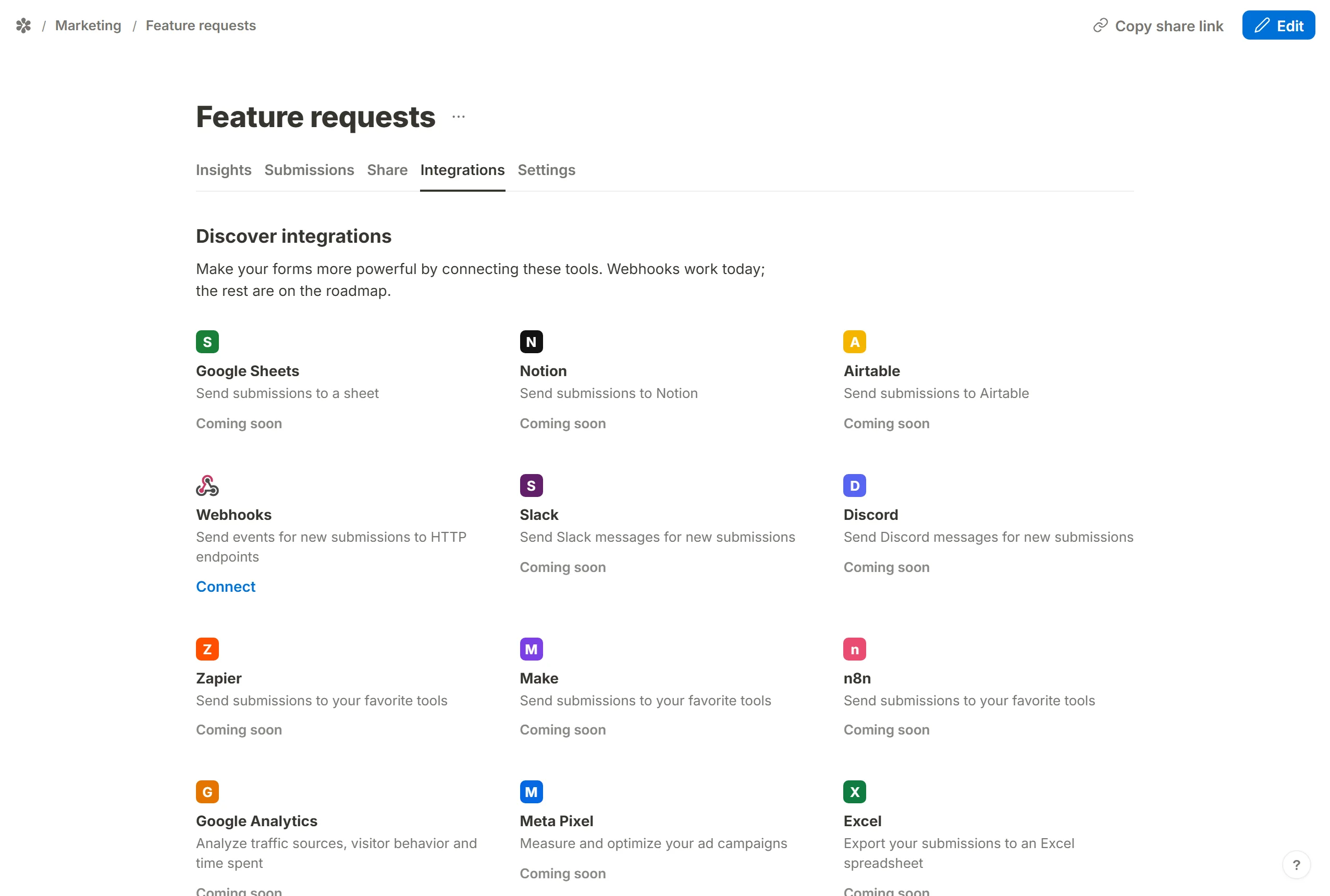This screenshot has width=1330, height=896.
Task: Open the Marketing breadcrumb
Action: pyautogui.click(x=88, y=26)
